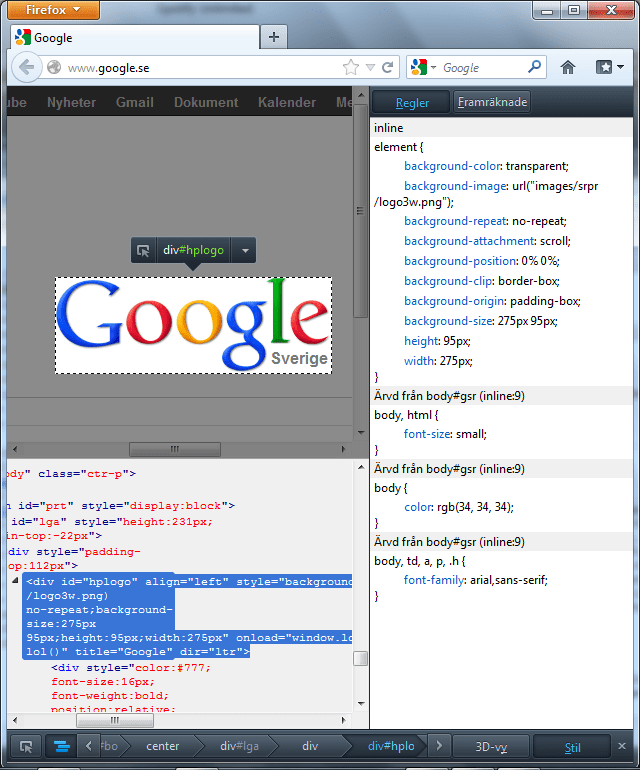Bookmark page with the star icon
The width and height of the screenshot is (640, 770).
point(351,67)
